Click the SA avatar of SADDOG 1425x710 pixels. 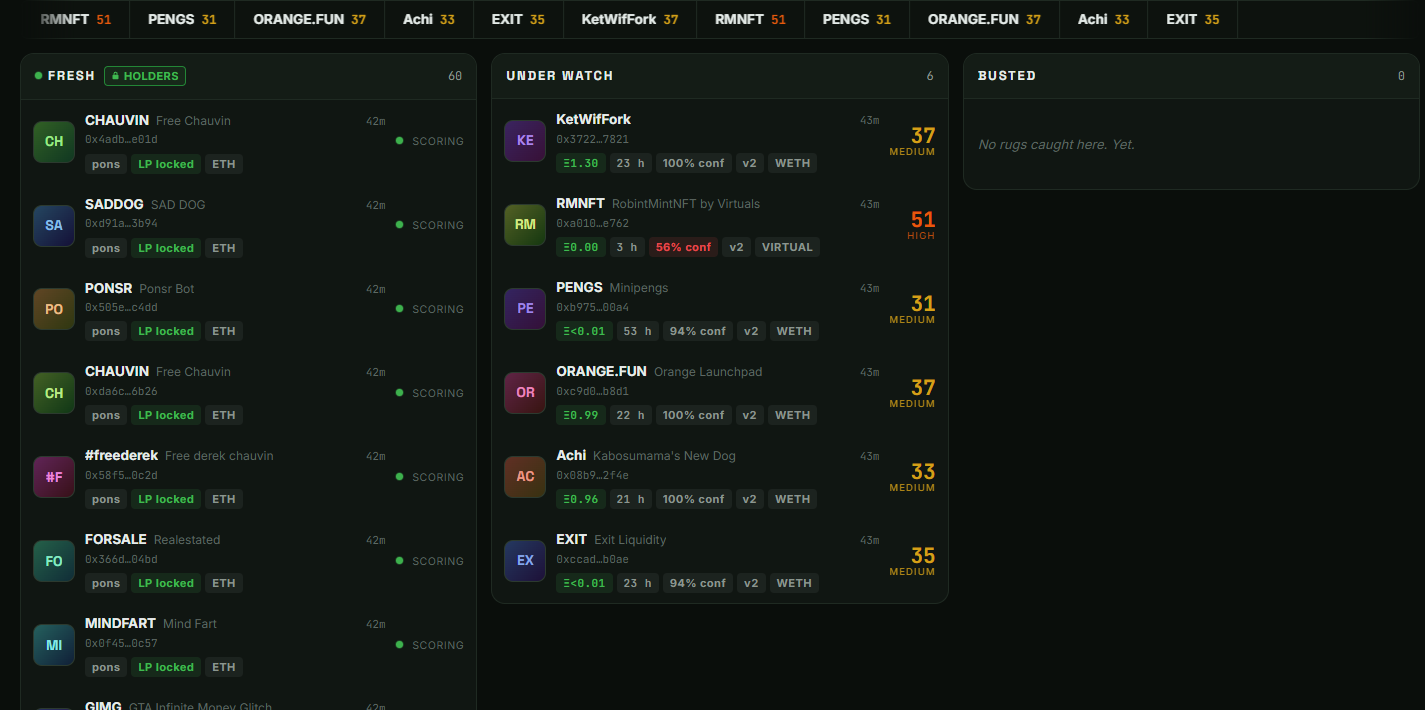click(x=54, y=225)
